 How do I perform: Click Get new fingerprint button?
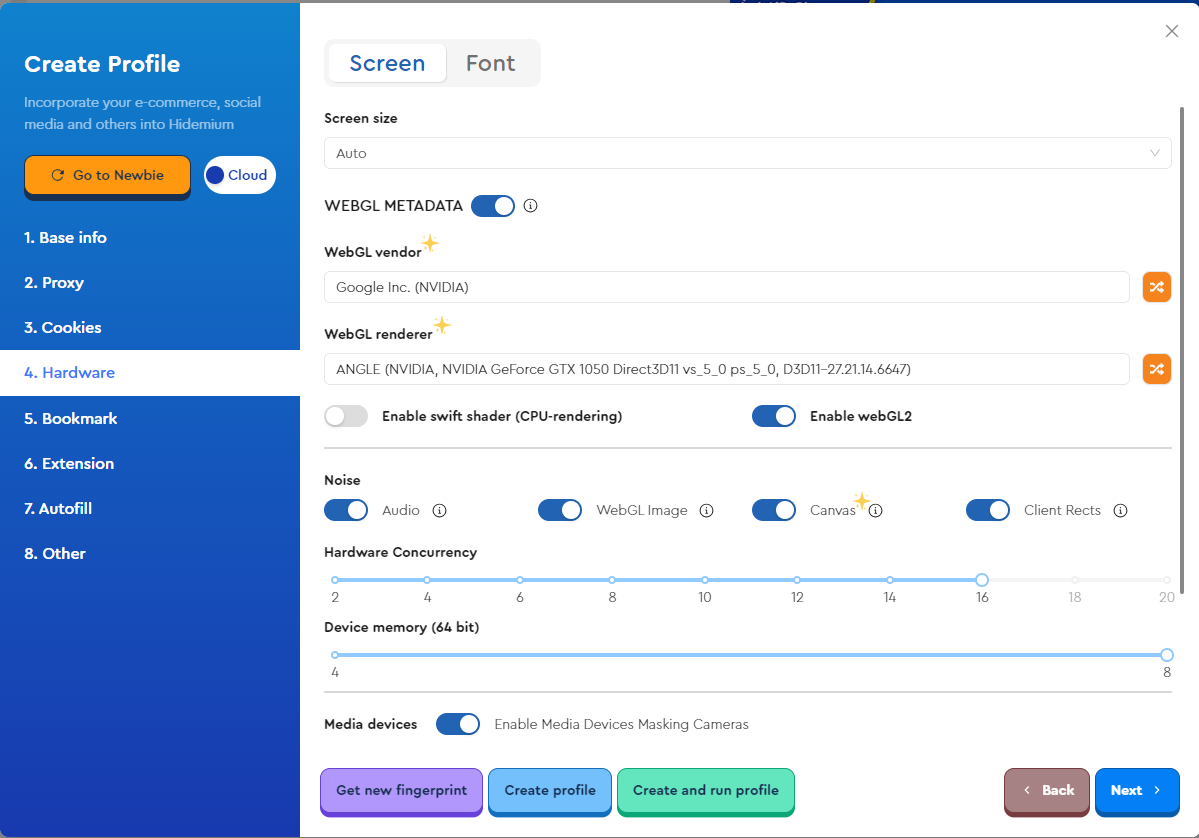(x=401, y=790)
